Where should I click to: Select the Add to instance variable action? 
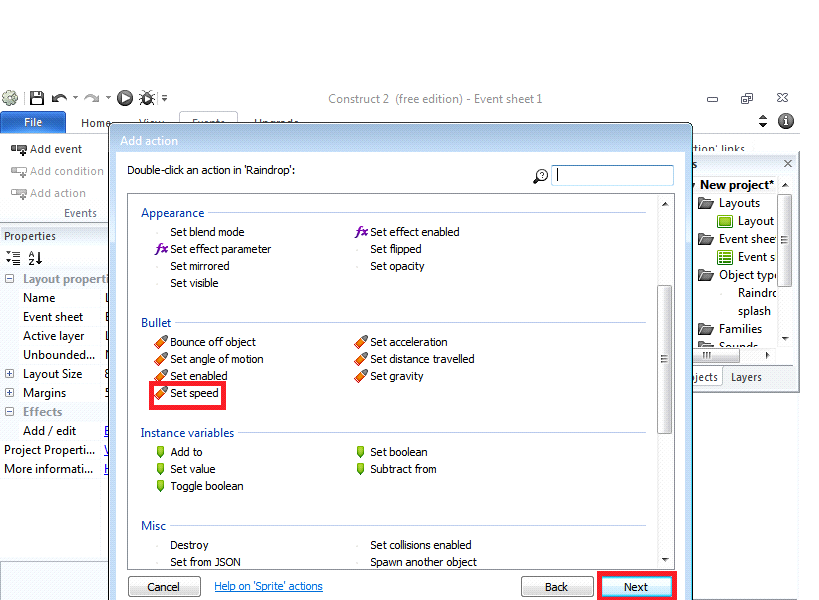[x=179, y=452]
